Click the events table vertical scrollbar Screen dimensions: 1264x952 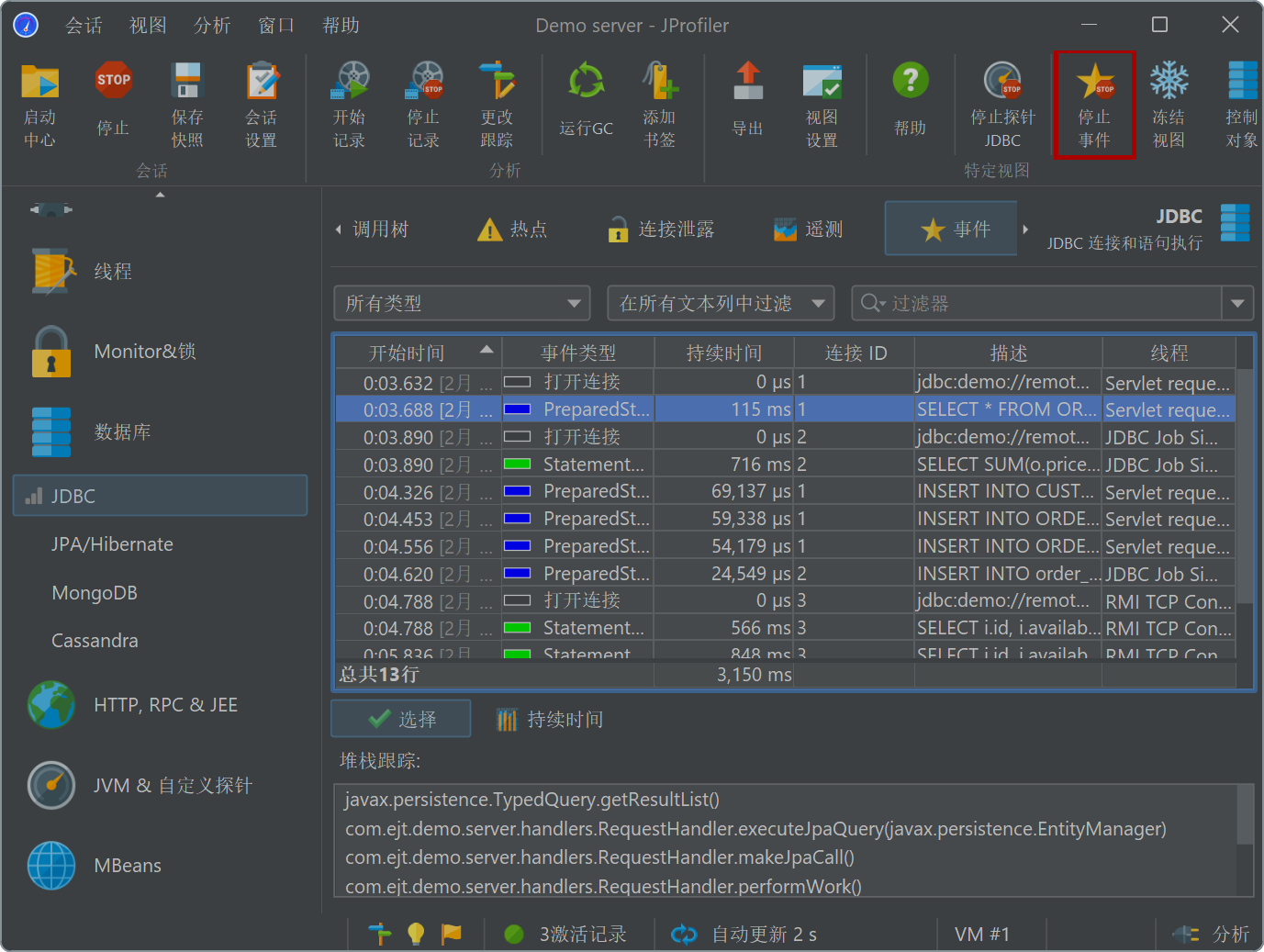[x=1245, y=487]
